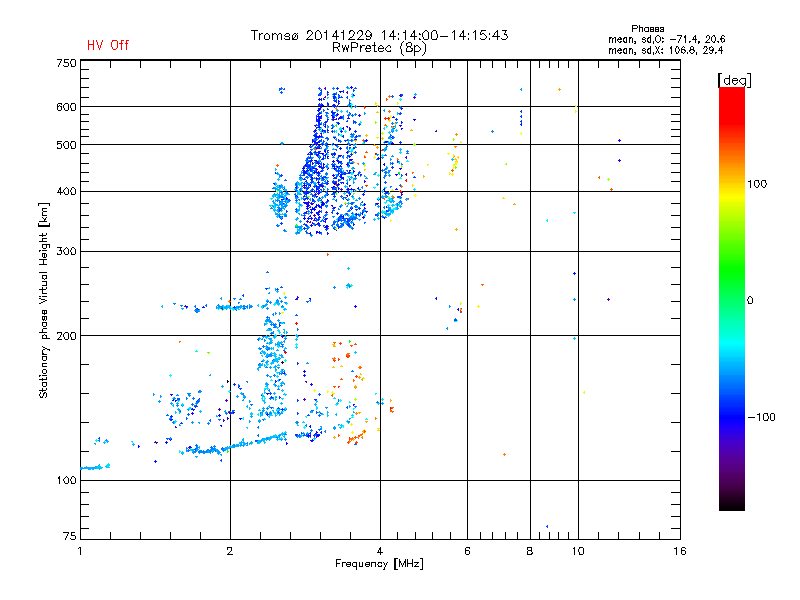Click the Frequency [MHz] axis title
Viewport: 800px width, 600px height.
(x=379, y=564)
